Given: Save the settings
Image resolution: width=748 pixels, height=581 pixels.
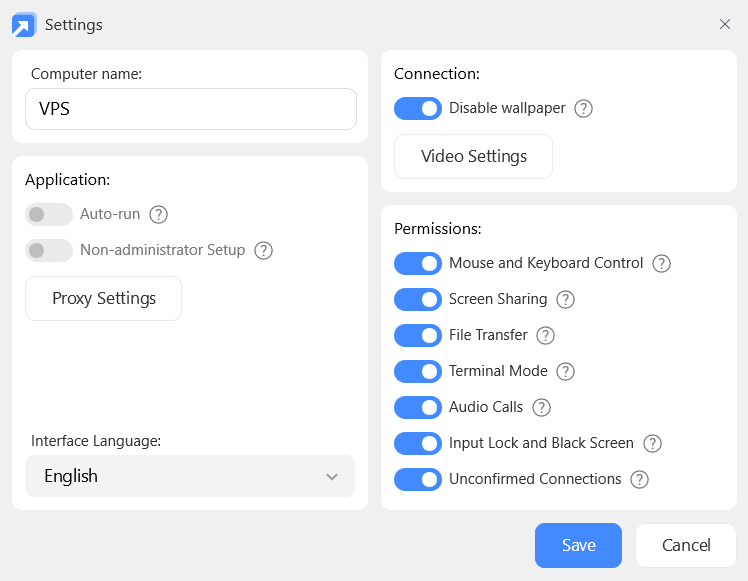Looking at the screenshot, I should (x=578, y=545).
